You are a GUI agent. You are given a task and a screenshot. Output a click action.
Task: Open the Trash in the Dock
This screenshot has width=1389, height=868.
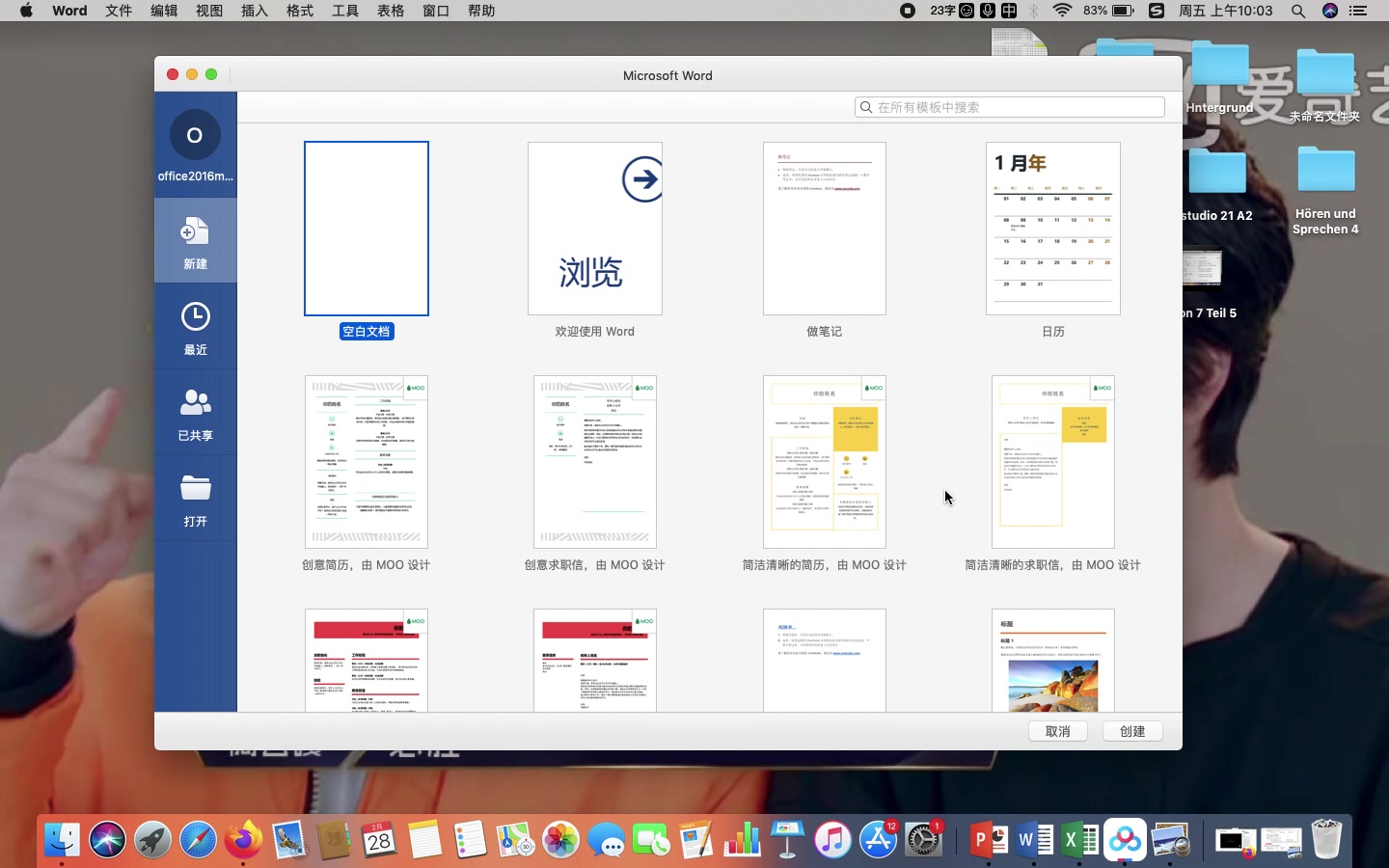[1327, 840]
